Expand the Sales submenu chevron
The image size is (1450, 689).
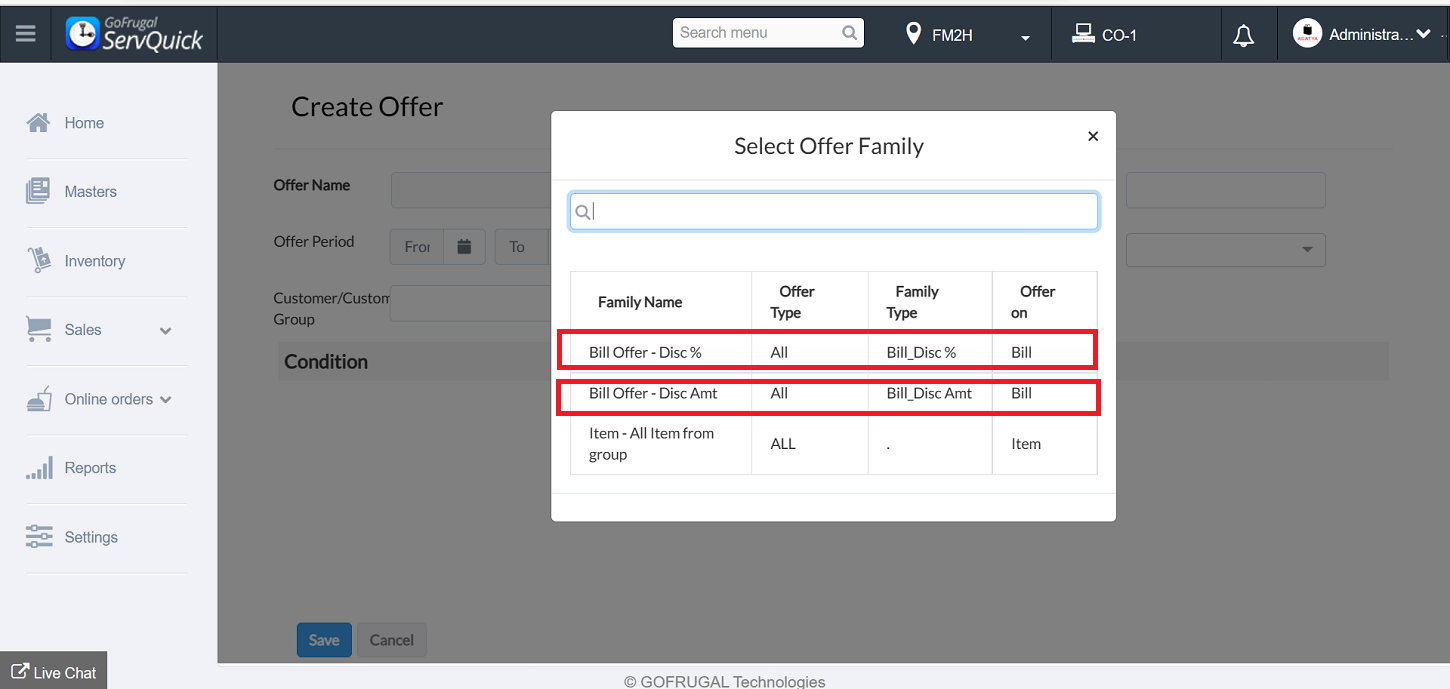[x=165, y=331]
